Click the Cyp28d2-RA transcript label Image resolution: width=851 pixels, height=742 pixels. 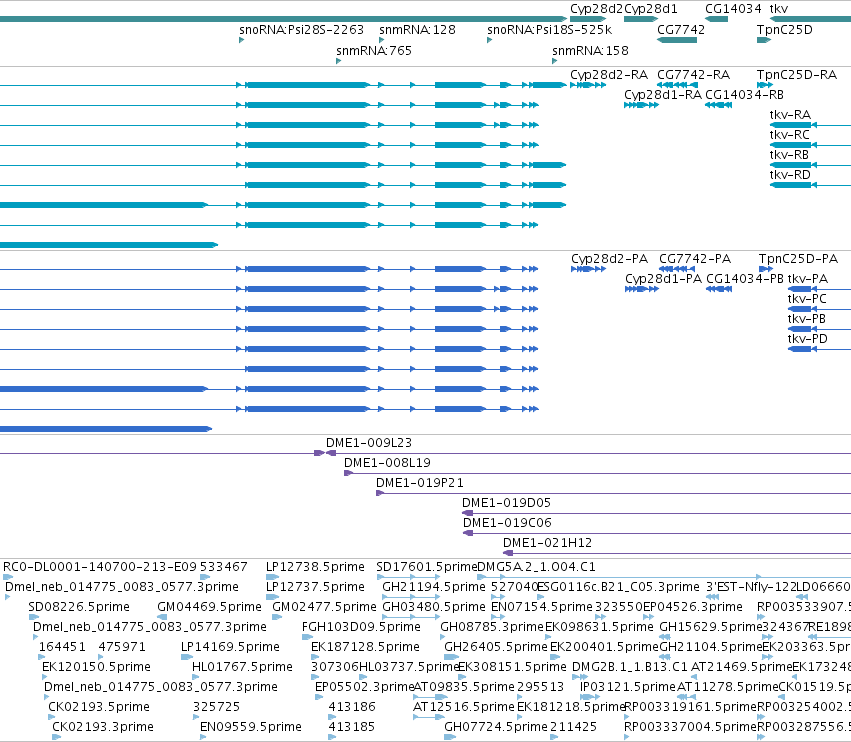(609, 75)
